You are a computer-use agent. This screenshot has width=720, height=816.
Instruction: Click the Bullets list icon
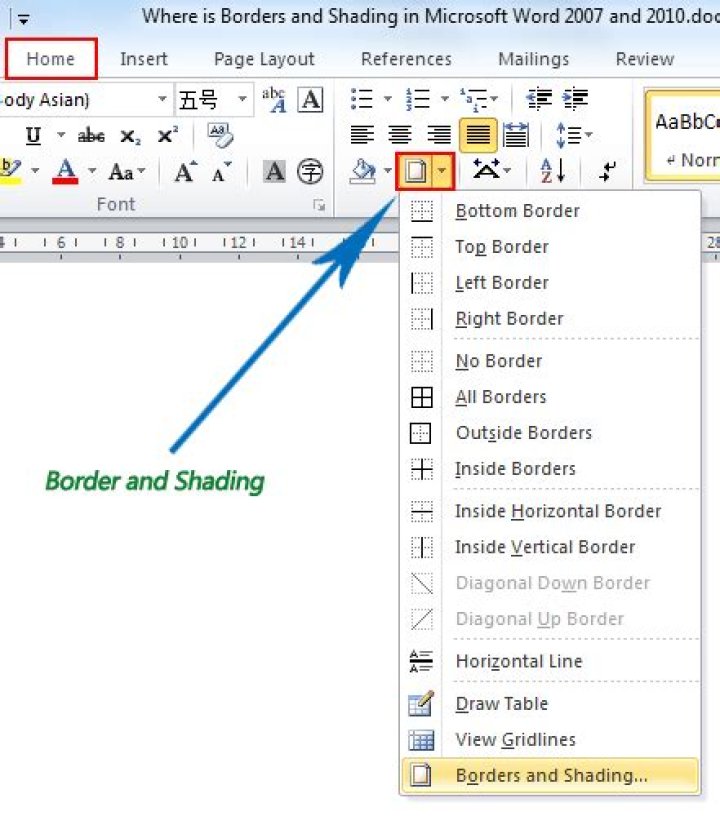tap(362, 98)
